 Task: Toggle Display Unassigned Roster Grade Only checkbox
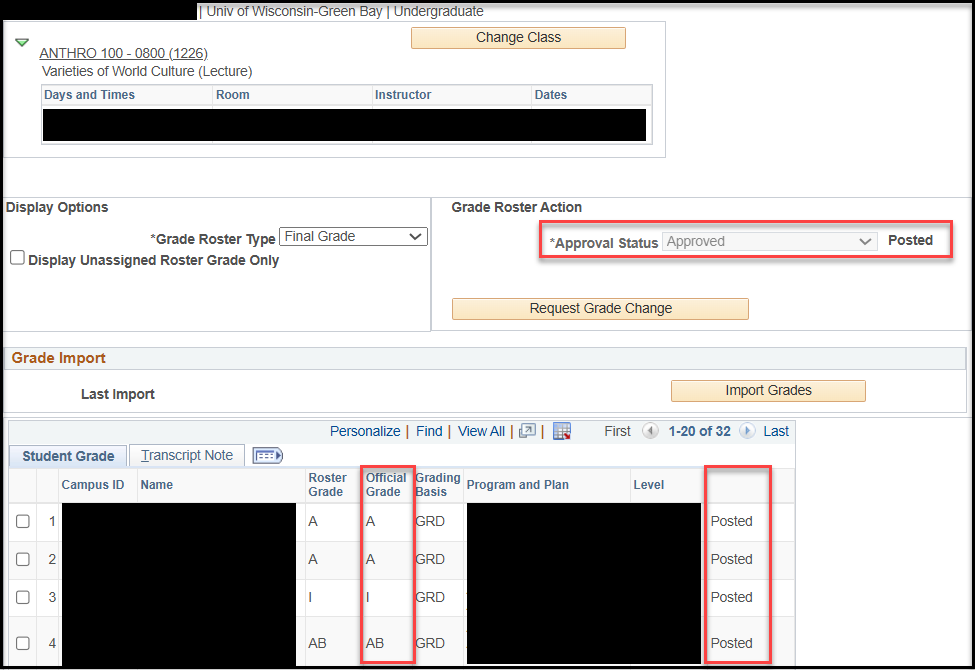click(x=17, y=258)
